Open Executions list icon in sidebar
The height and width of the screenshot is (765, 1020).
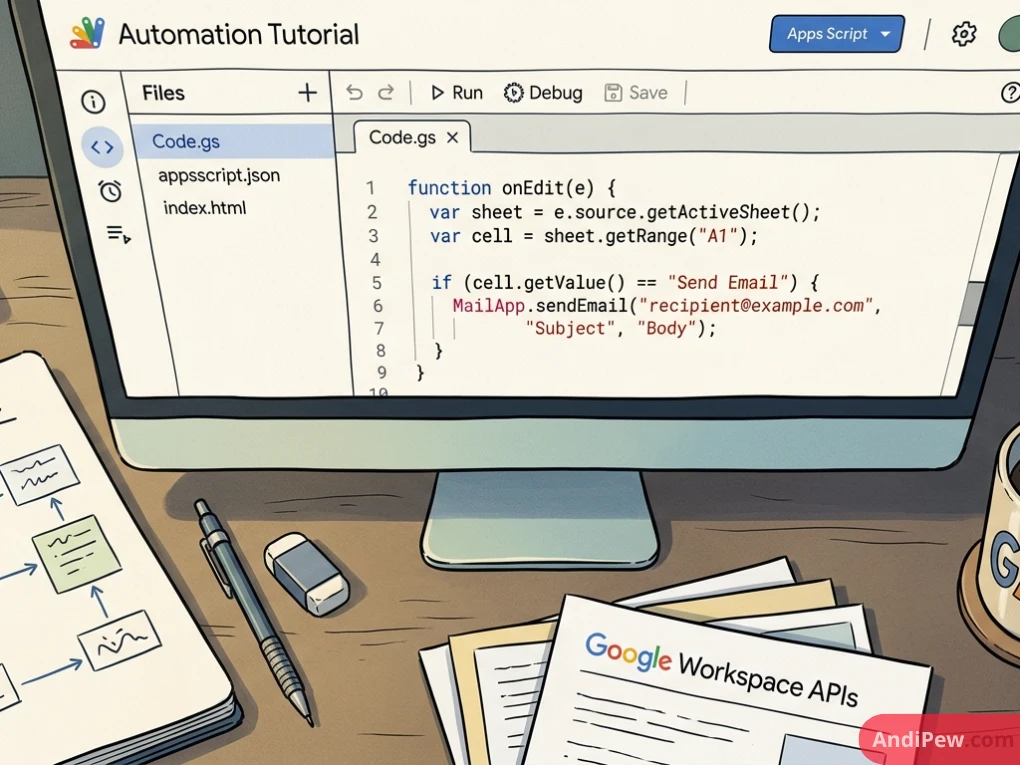118,234
